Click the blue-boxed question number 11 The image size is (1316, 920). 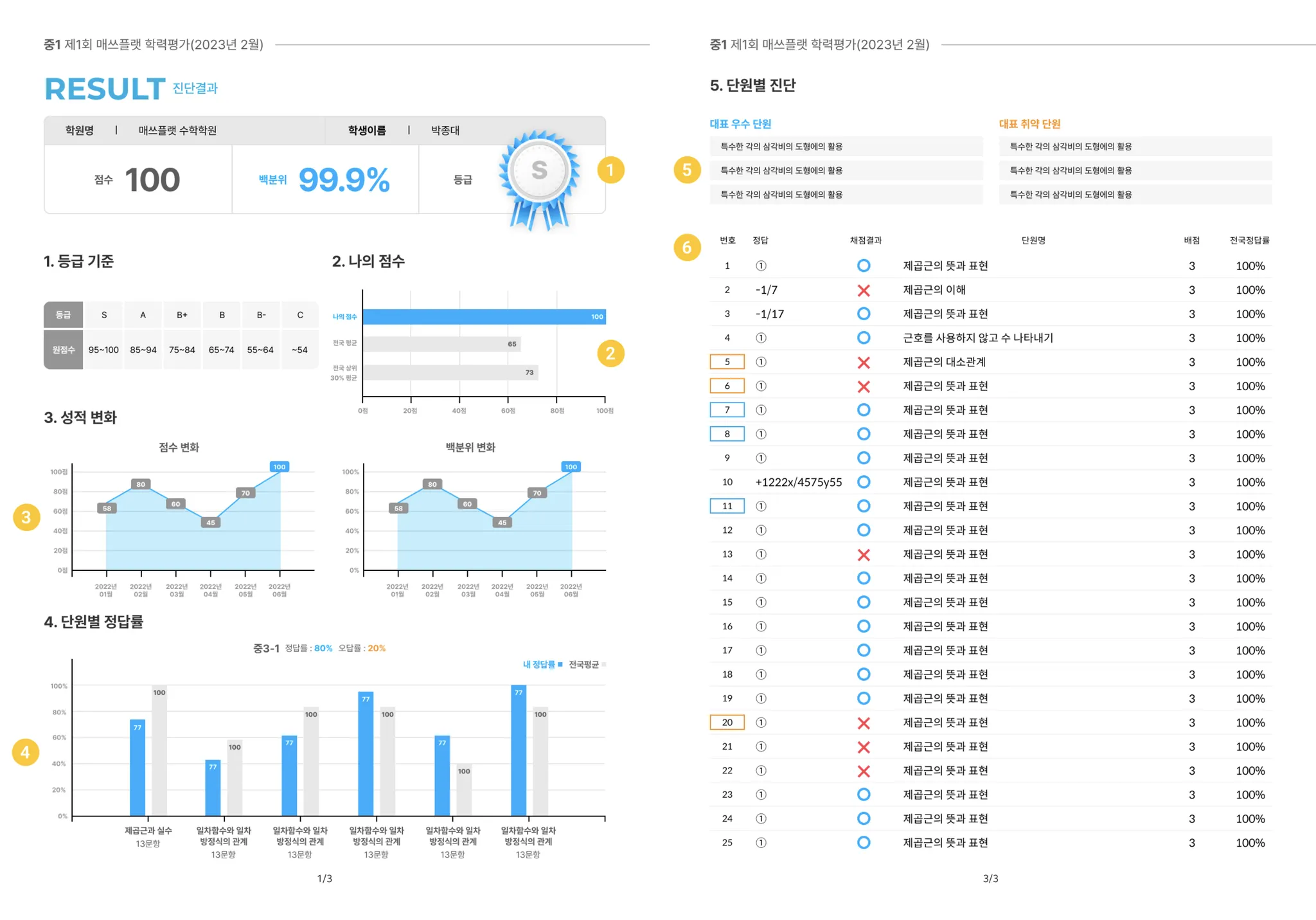(727, 506)
